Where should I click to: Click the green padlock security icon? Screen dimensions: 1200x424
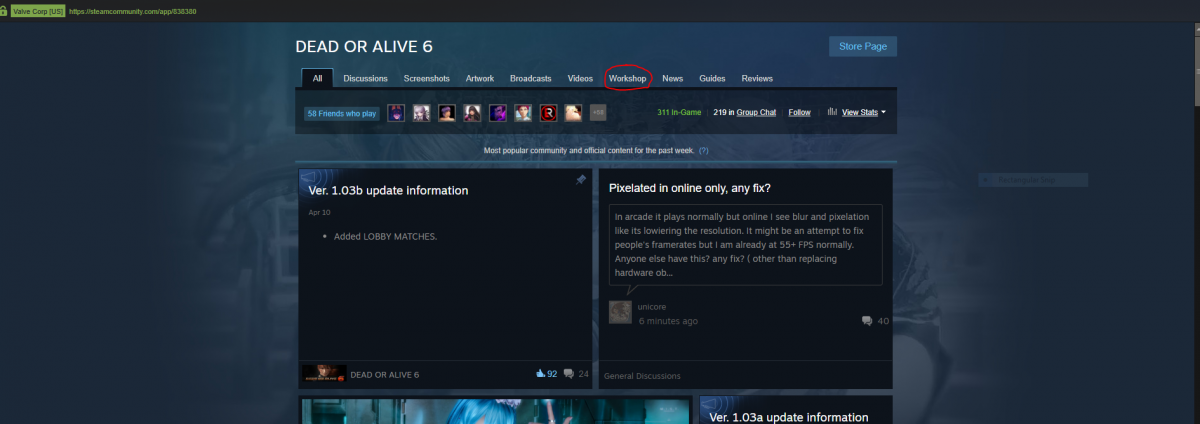5,11
